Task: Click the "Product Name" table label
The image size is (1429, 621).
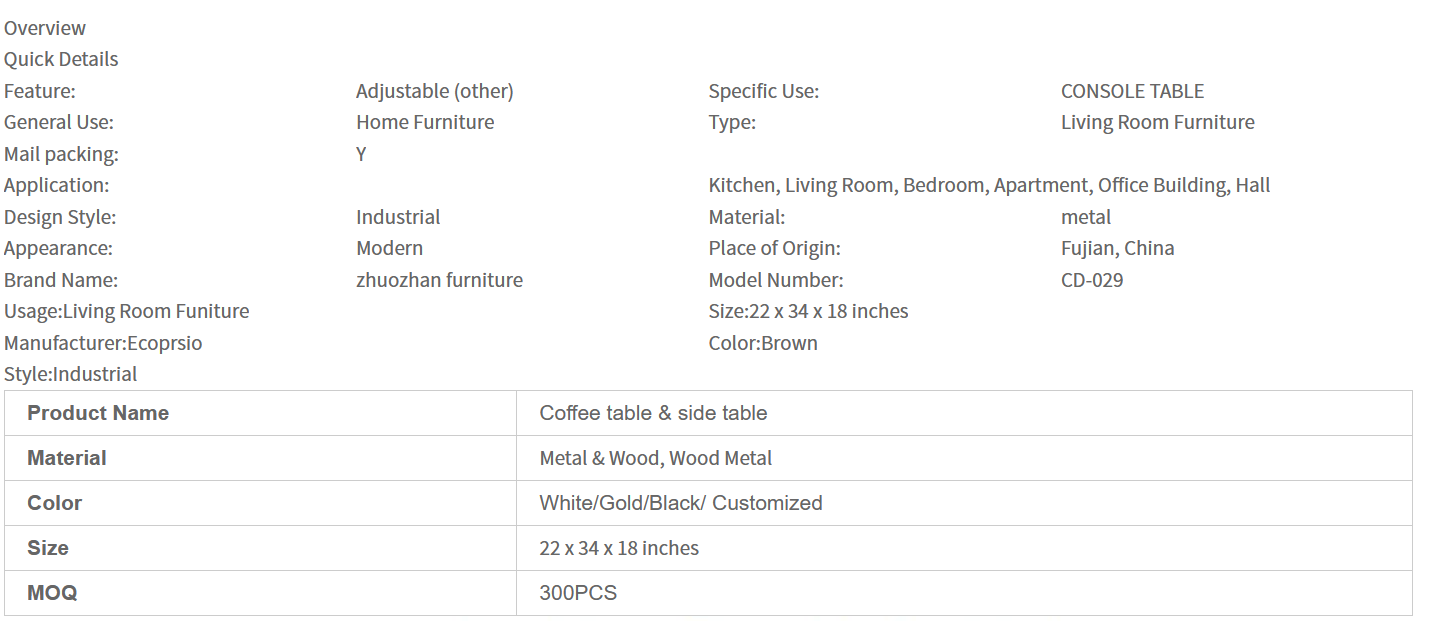Action: click(98, 413)
